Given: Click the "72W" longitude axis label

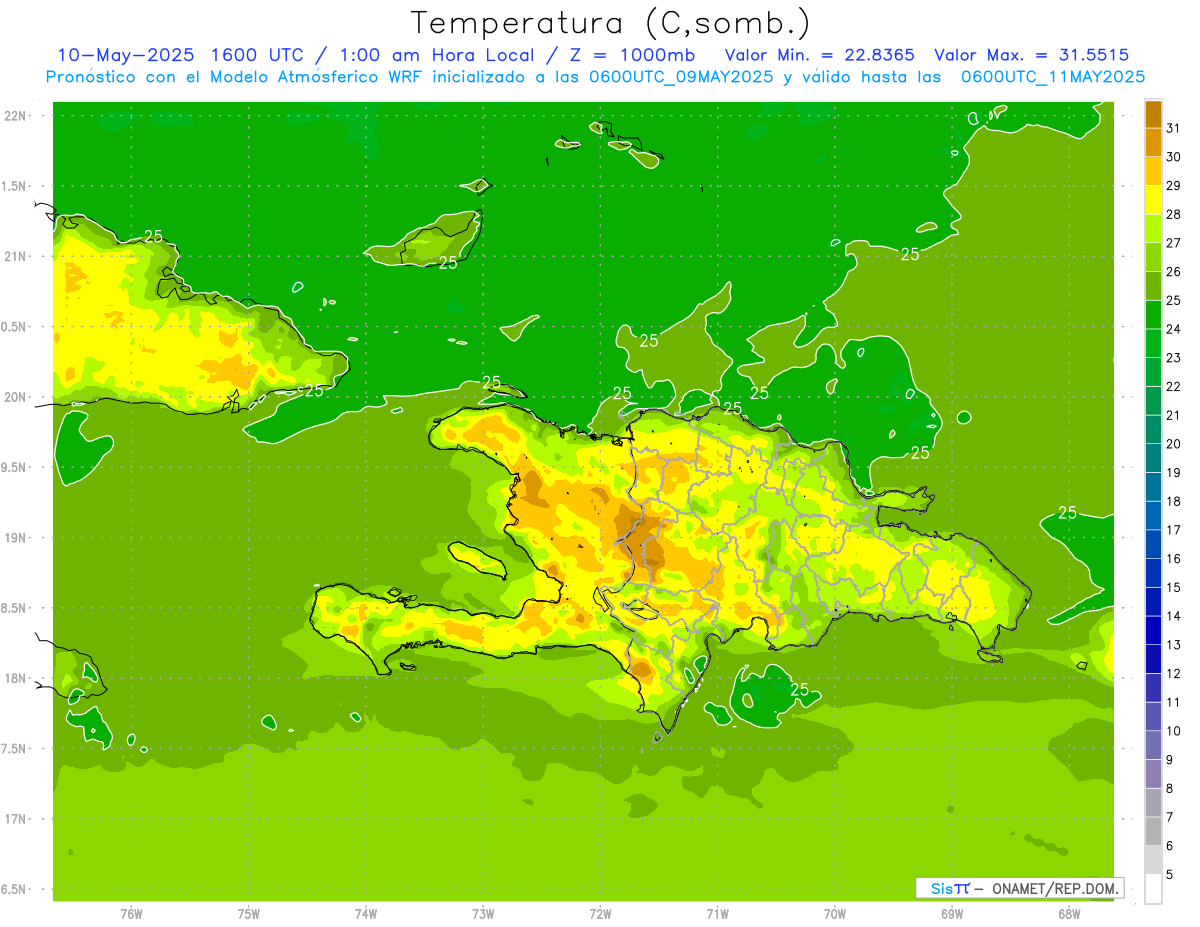Looking at the screenshot, I should tap(600, 913).
